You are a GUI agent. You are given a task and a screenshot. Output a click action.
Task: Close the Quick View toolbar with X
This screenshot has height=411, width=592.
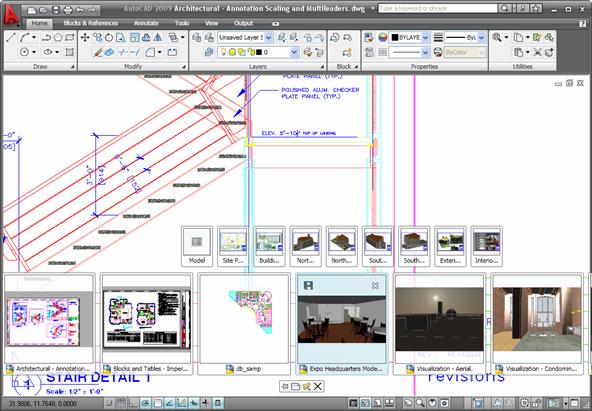click(x=318, y=386)
